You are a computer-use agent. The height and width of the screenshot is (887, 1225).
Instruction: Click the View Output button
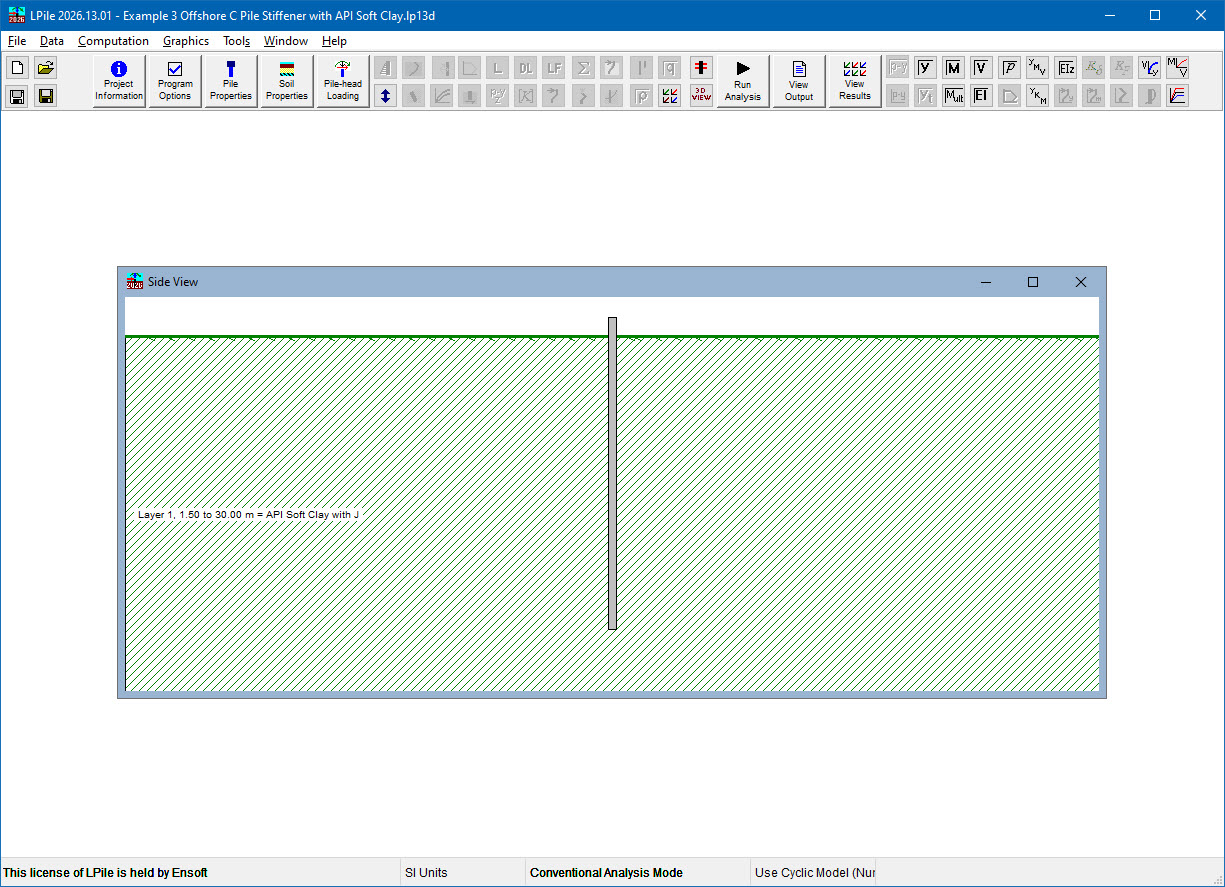799,82
